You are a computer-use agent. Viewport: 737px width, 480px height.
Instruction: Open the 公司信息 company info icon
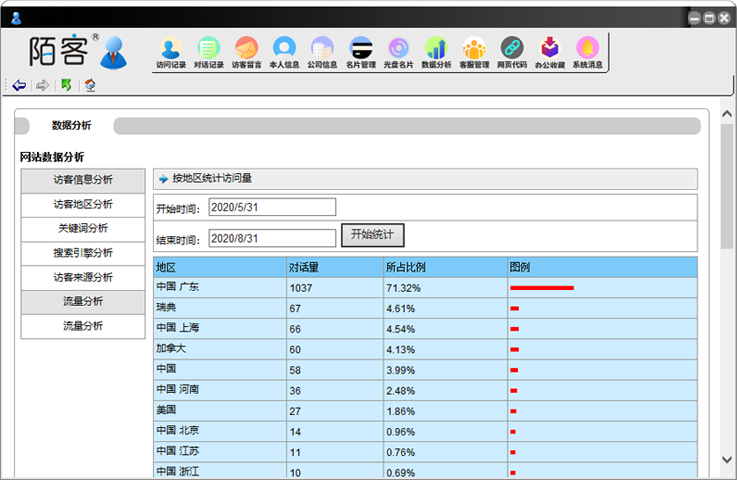pyautogui.click(x=322, y=52)
